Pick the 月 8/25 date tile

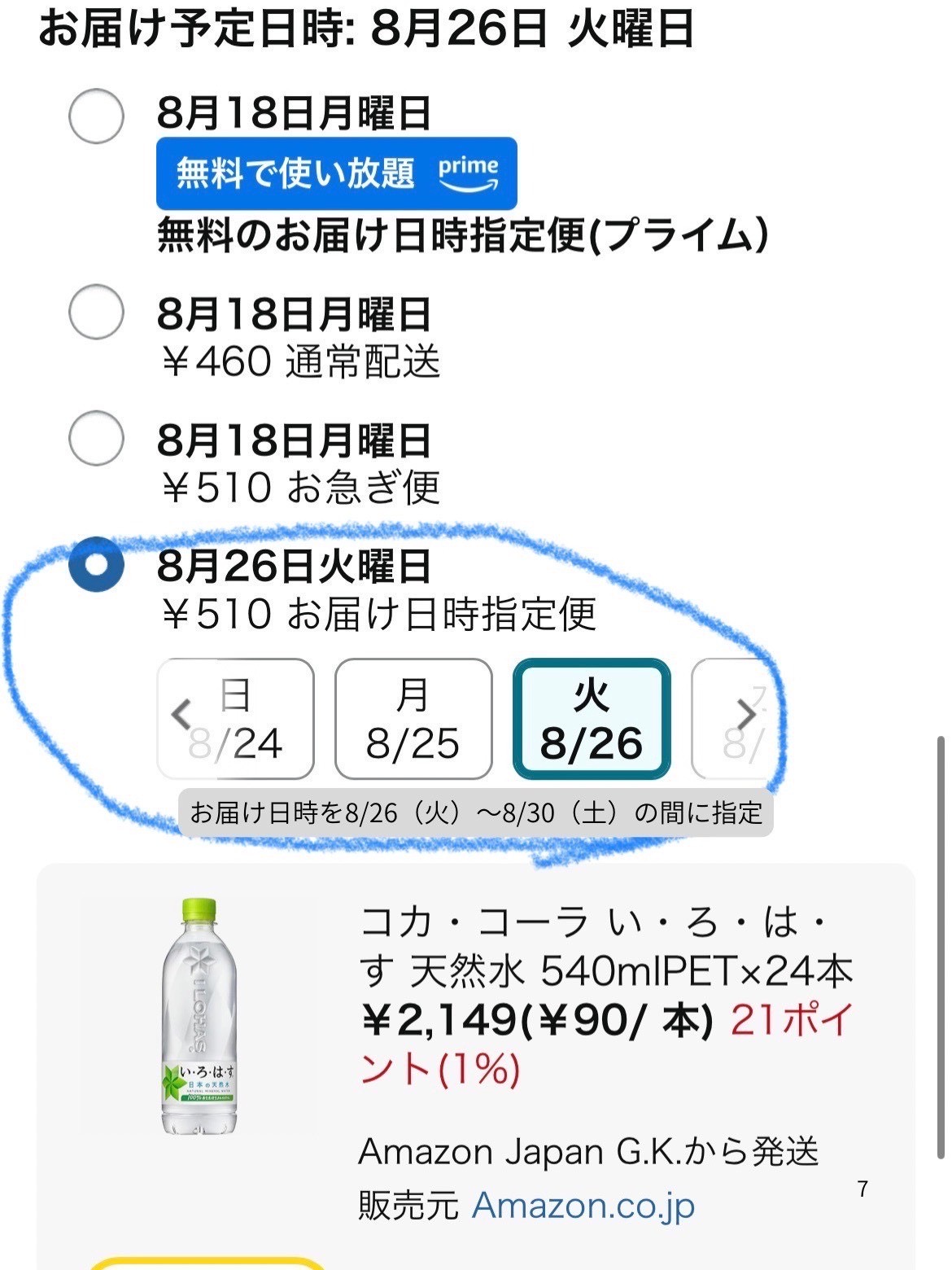413,719
